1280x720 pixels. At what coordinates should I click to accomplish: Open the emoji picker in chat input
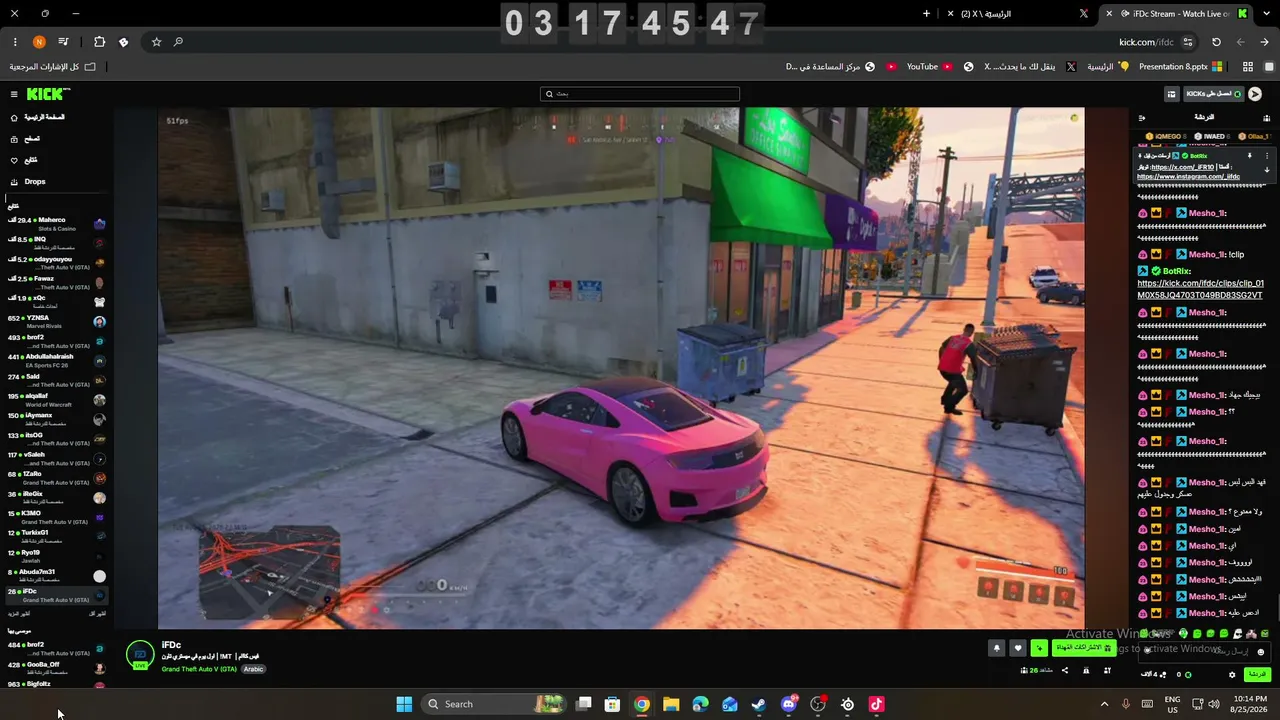tap(1260, 652)
